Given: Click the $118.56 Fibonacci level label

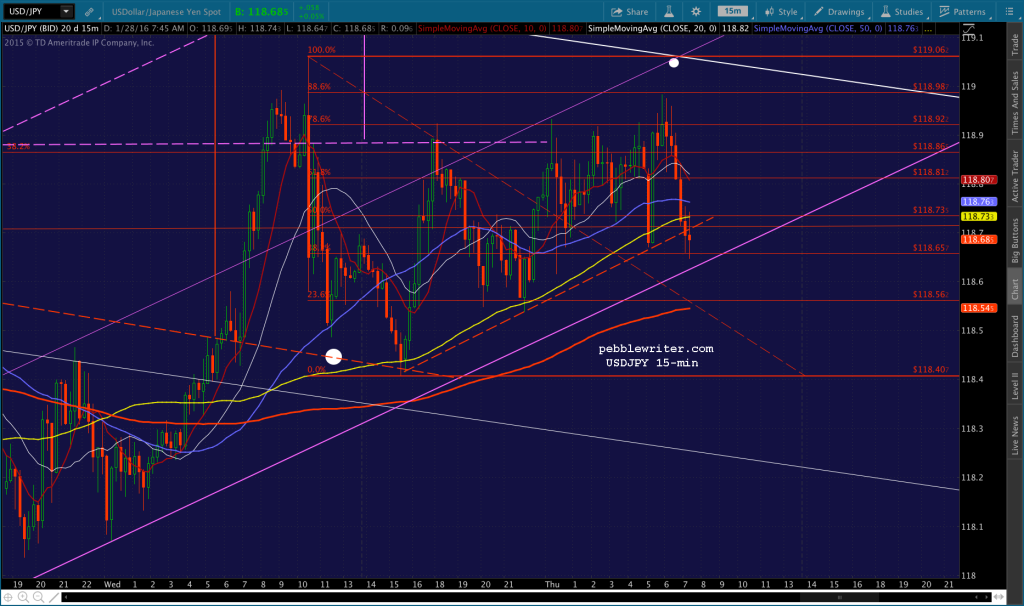Looking at the screenshot, I should pos(931,295).
